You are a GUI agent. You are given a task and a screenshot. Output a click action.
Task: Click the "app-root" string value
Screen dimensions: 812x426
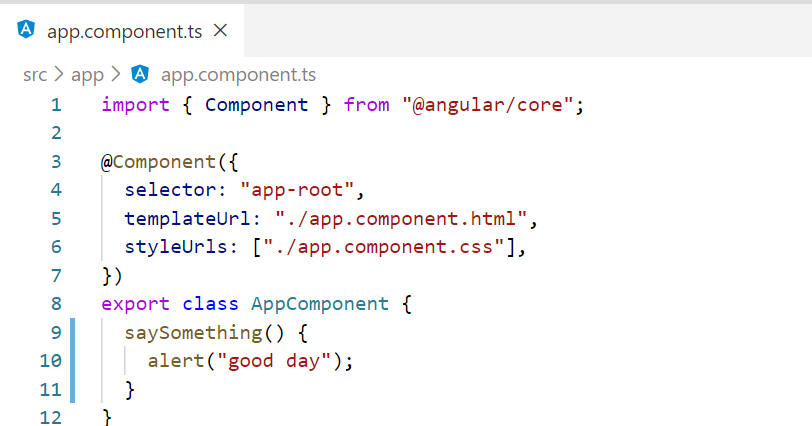tap(297, 190)
